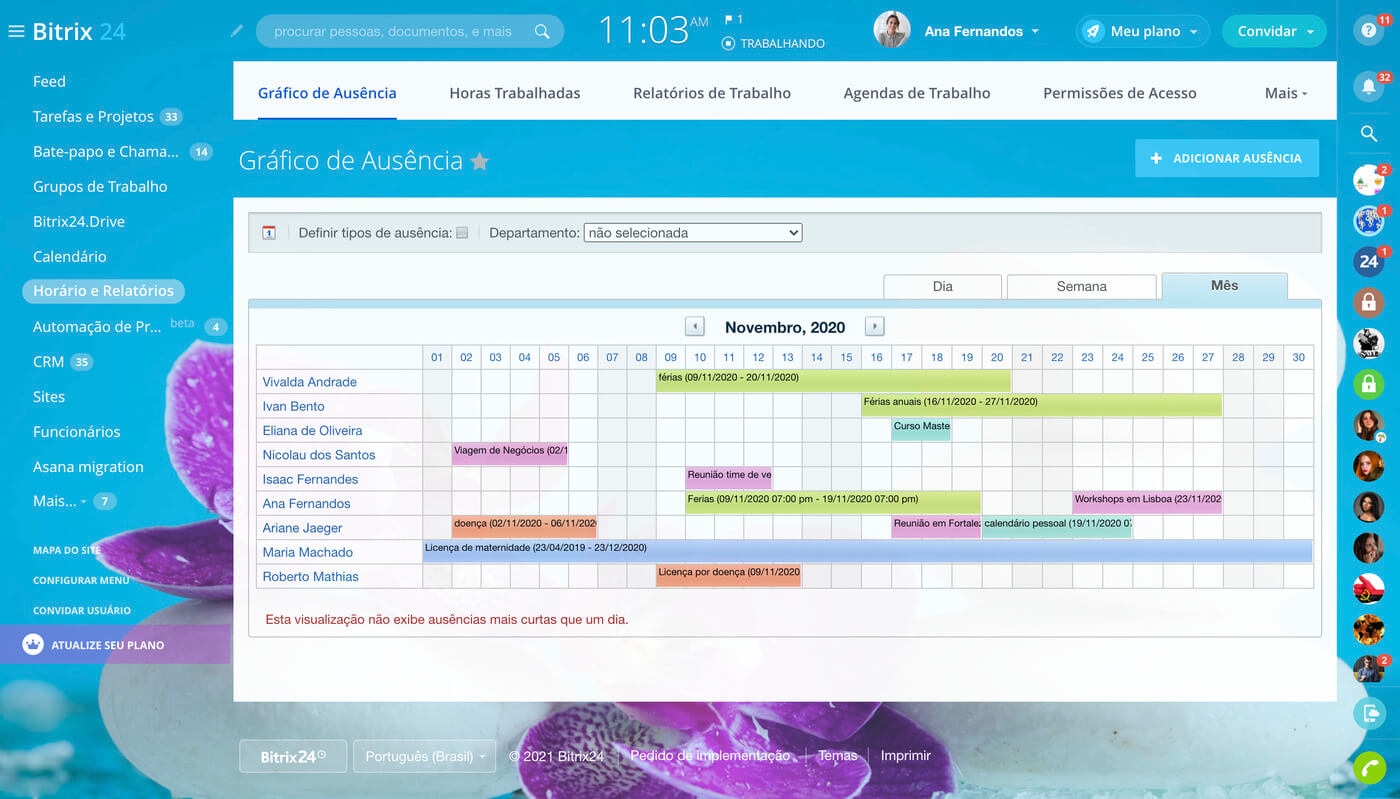
Task: Mark page as favorite with star icon
Action: pyautogui.click(x=480, y=162)
